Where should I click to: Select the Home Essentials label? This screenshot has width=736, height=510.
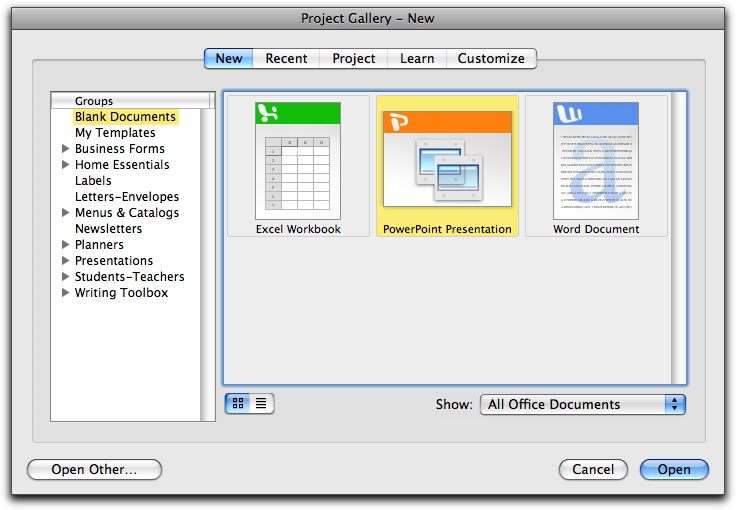[x=122, y=165]
